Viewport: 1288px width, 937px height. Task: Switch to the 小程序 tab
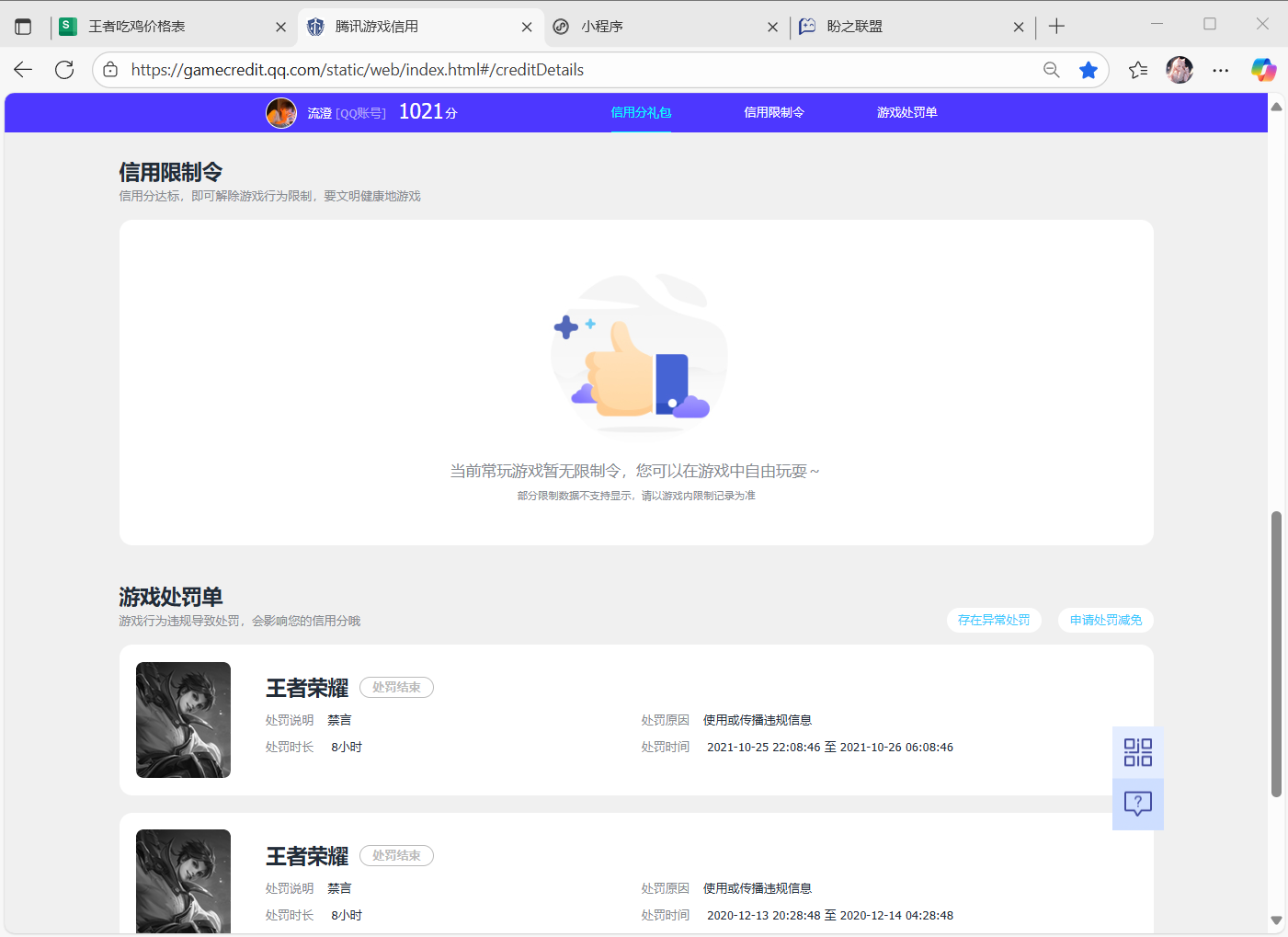tap(666, 27)
